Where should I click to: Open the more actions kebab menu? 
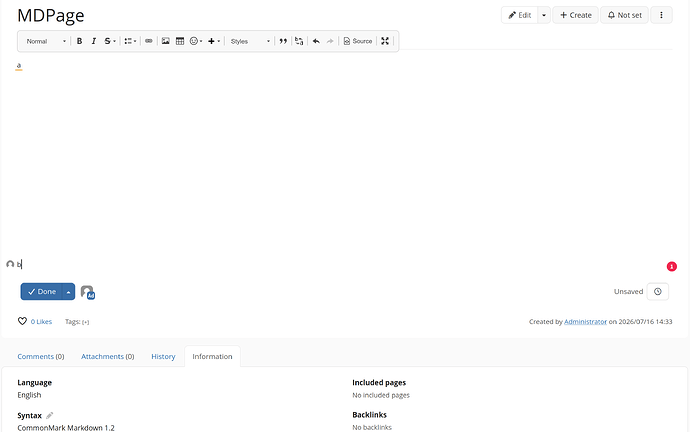[x=661, y=15]
